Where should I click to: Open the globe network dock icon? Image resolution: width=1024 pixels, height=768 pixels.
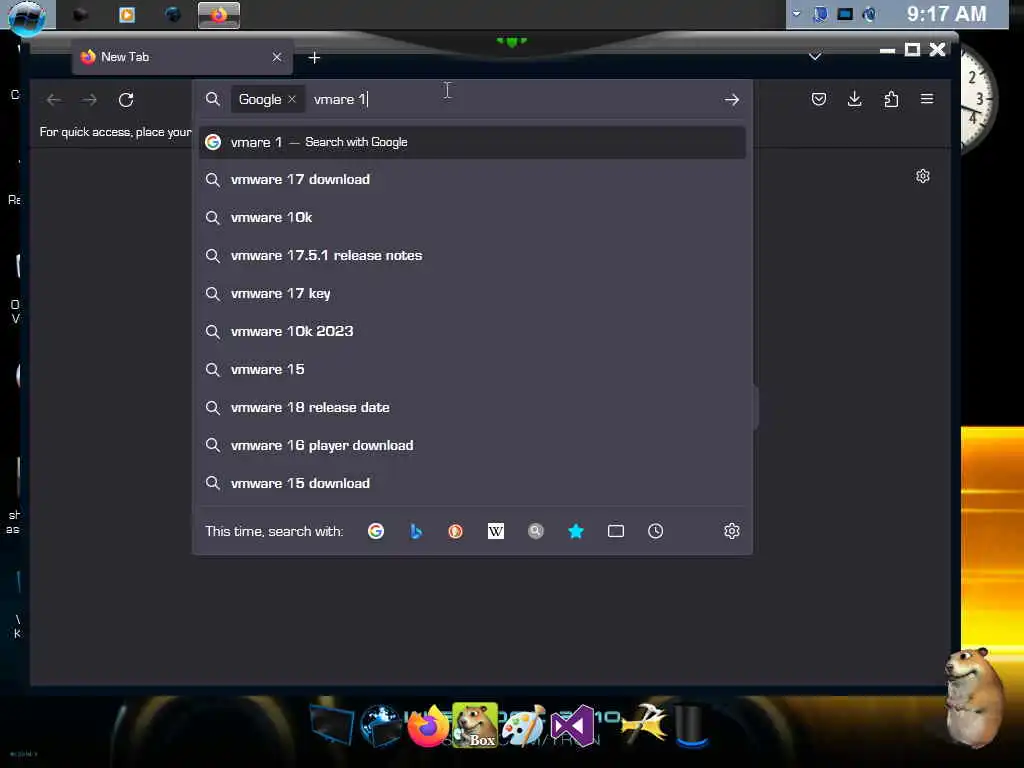(381, 725)
